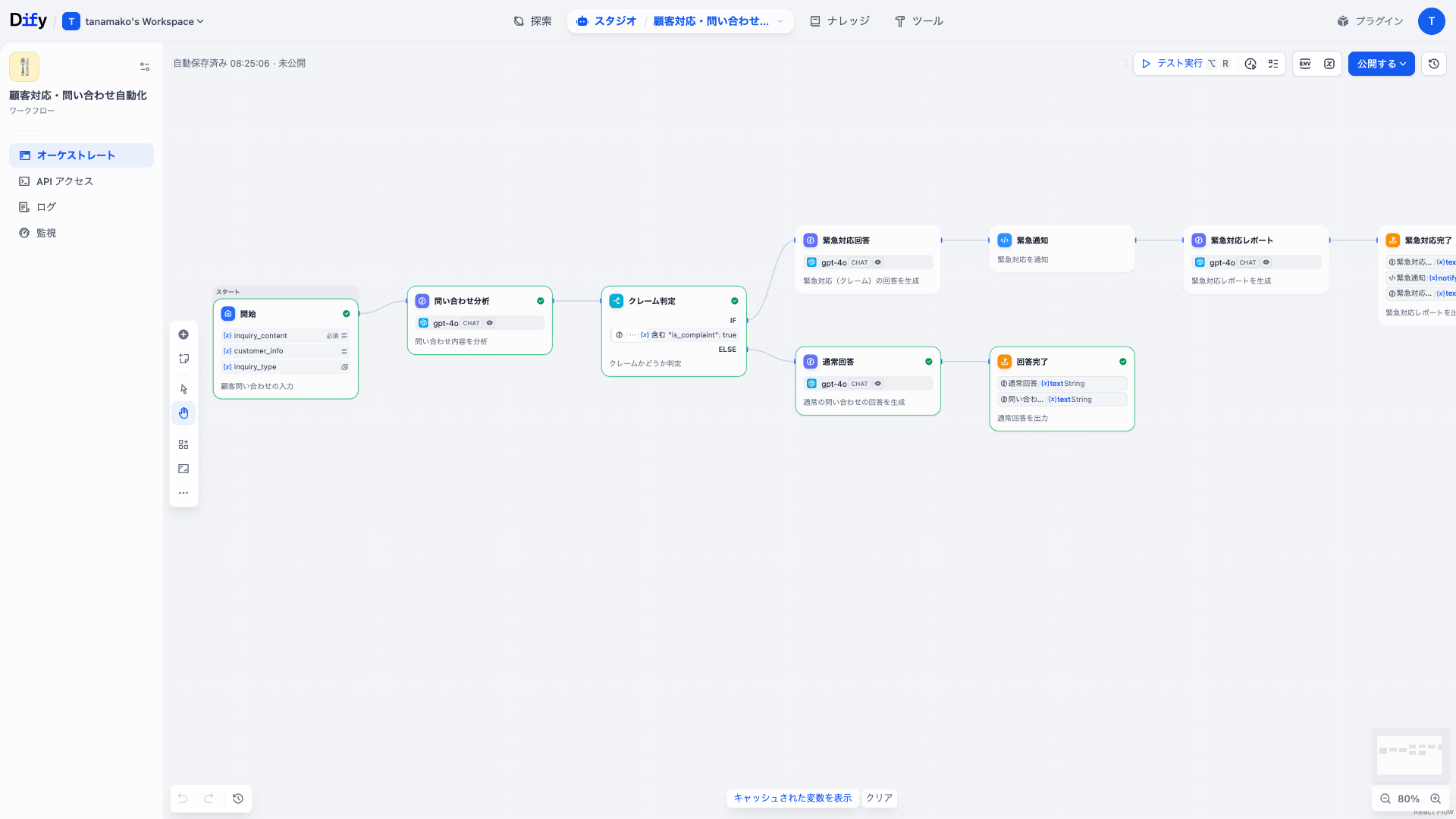Show cached variables via キャッシュされた変数を表示

792,798
